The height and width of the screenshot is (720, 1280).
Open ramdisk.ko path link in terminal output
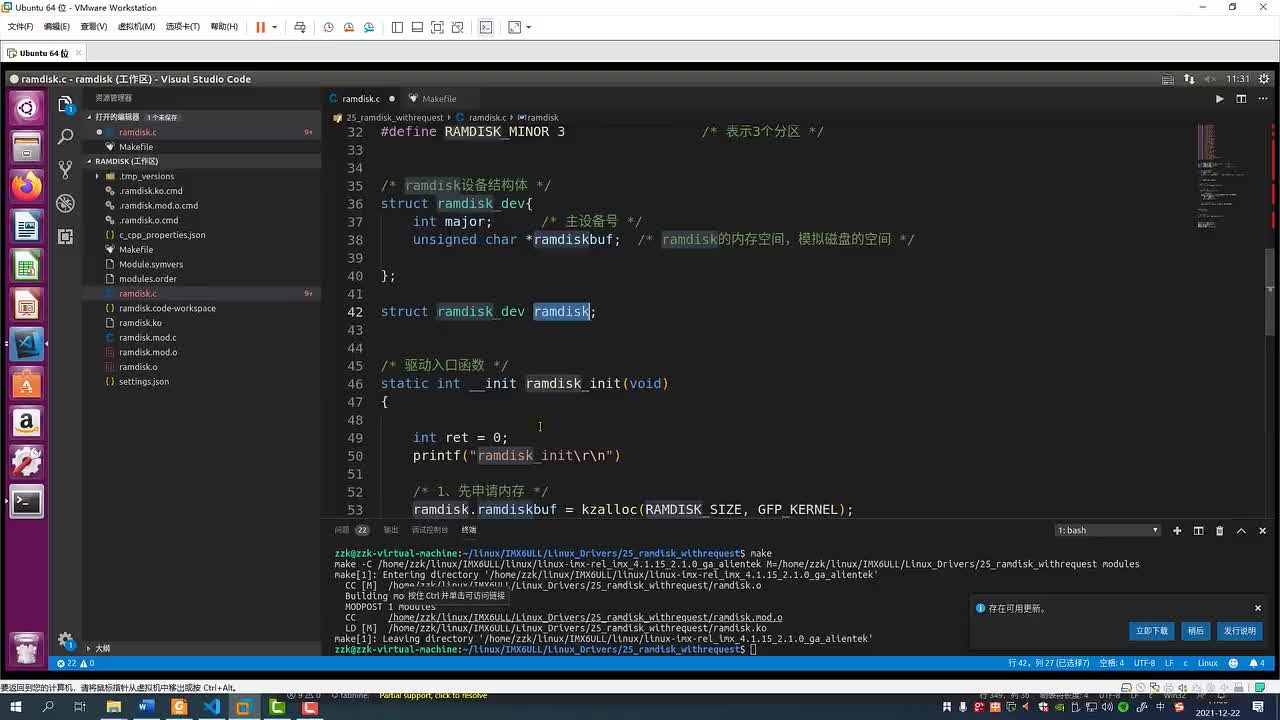coord(577,628)
